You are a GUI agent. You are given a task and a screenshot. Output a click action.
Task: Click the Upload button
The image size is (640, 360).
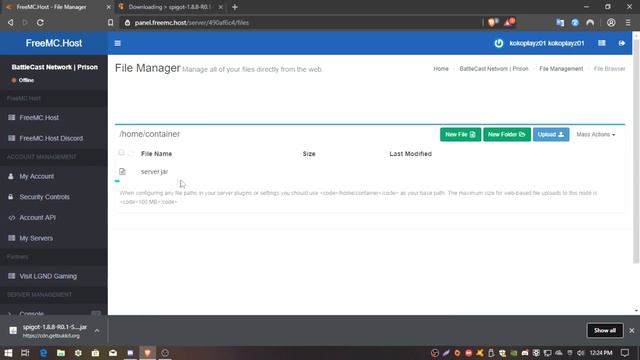551,134
